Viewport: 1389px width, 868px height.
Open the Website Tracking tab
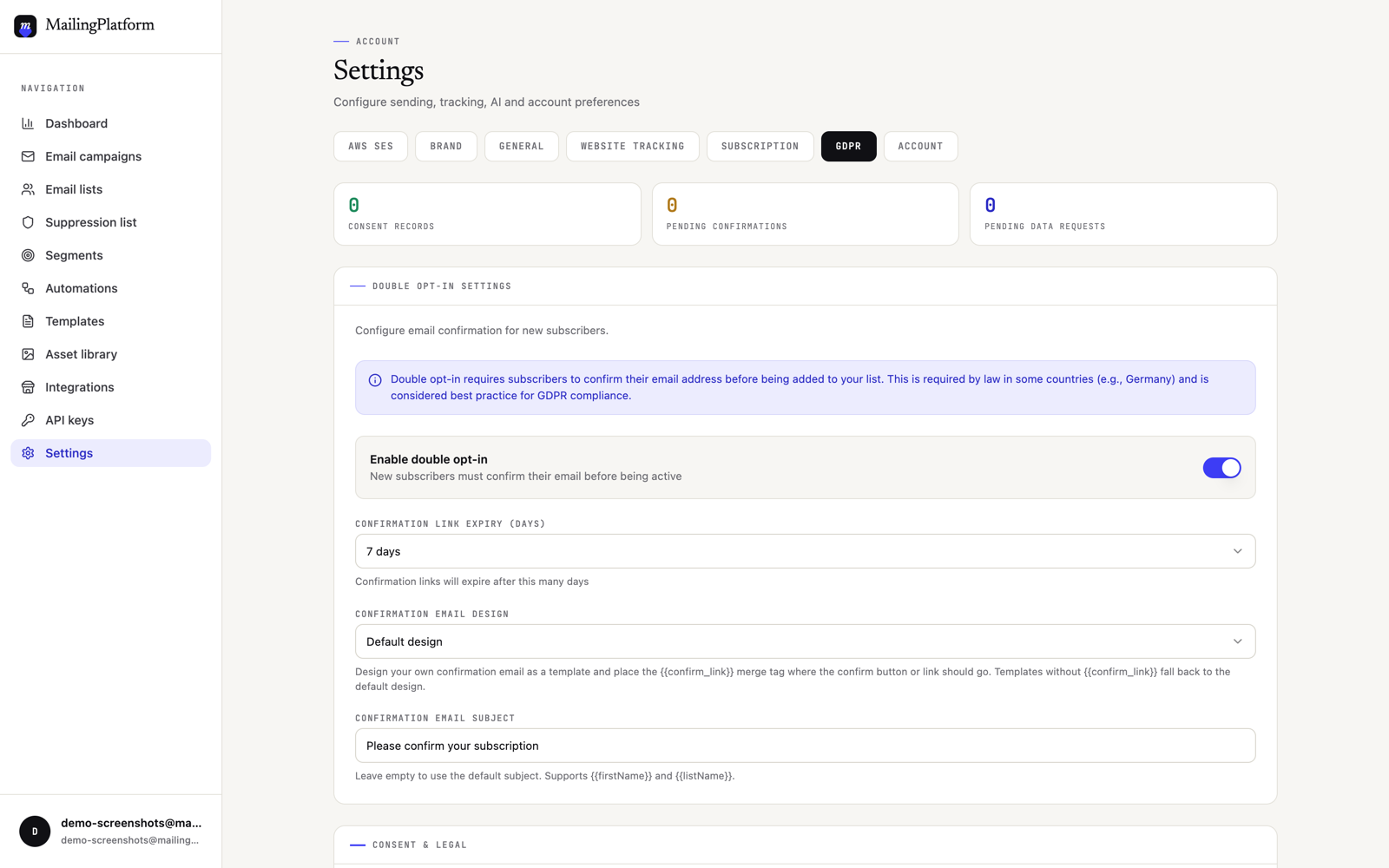633,146
